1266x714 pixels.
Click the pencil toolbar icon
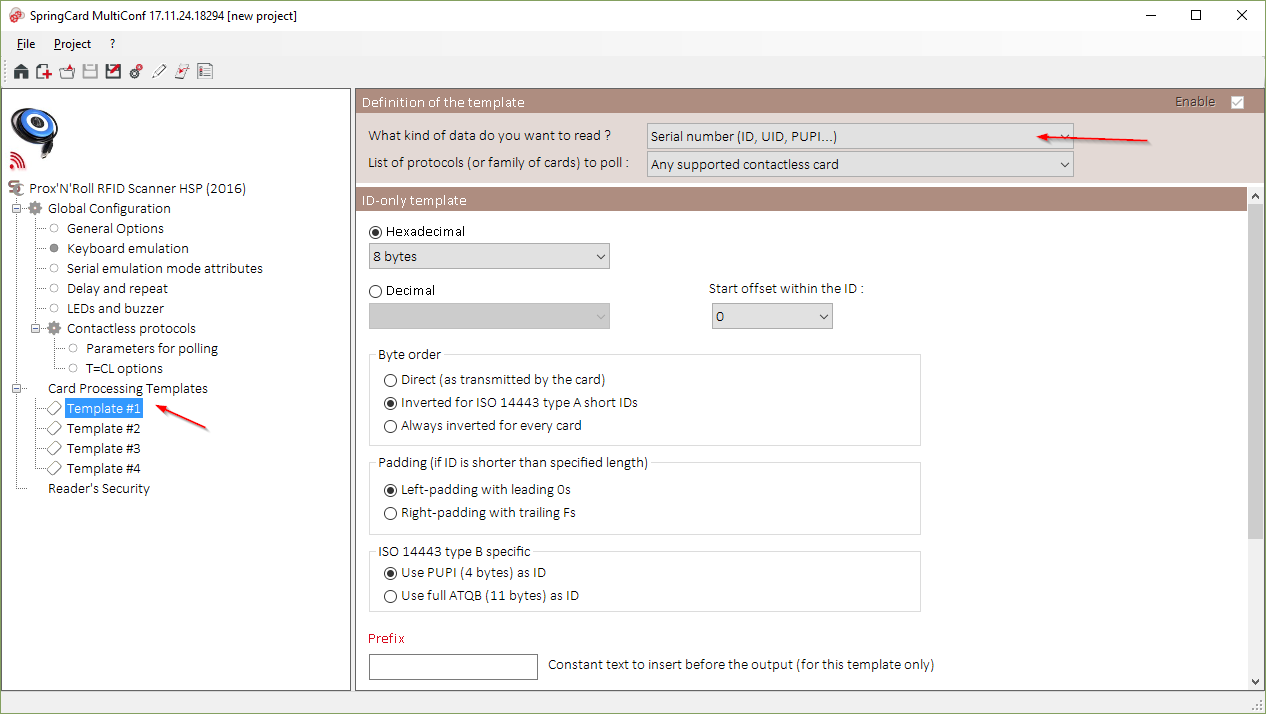coord(159,71)
